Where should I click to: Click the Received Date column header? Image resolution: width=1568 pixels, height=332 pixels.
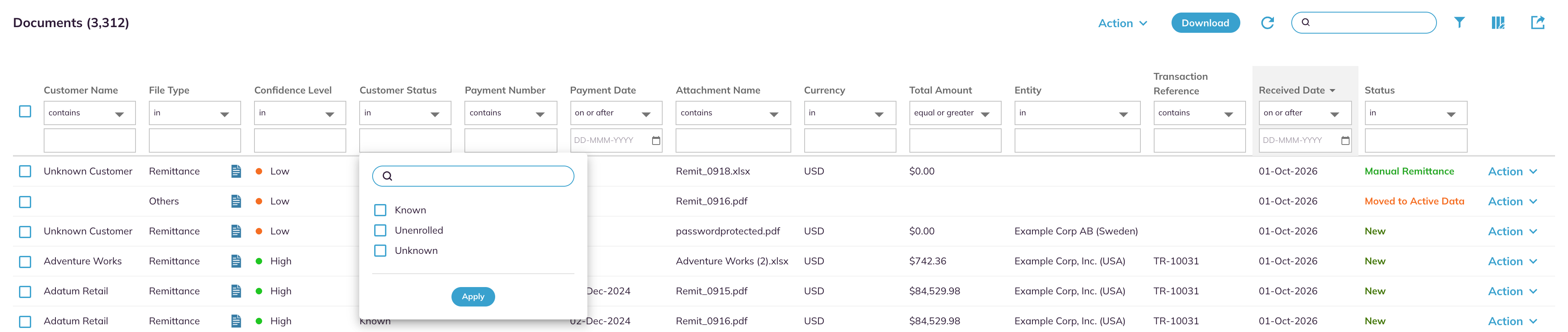pos(1292,90)
